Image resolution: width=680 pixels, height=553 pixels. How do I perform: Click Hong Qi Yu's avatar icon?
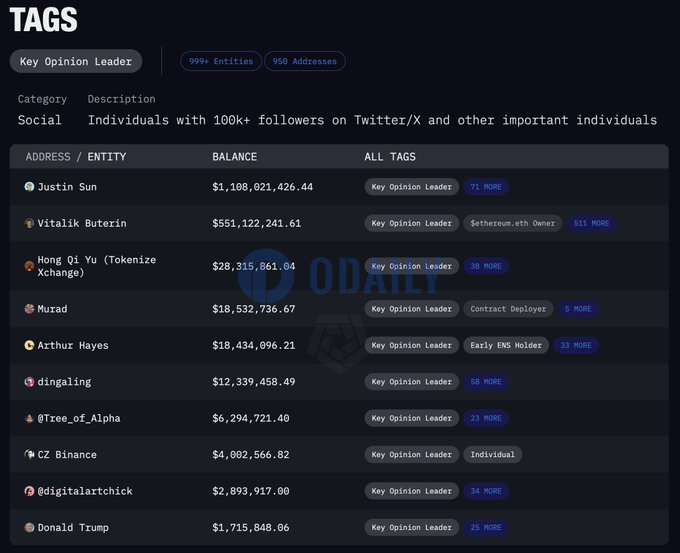click(x=29, y=266)
